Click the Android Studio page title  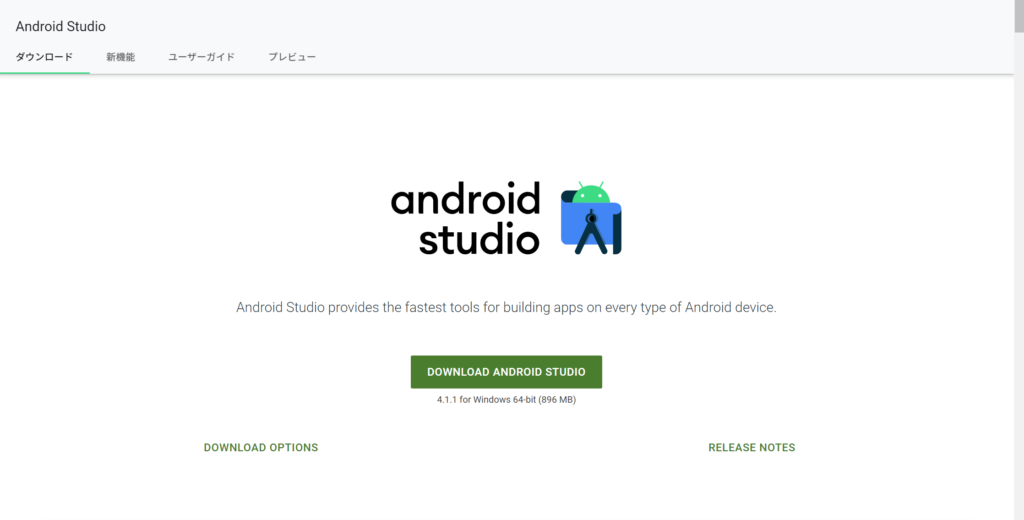(x=61, y=26)
